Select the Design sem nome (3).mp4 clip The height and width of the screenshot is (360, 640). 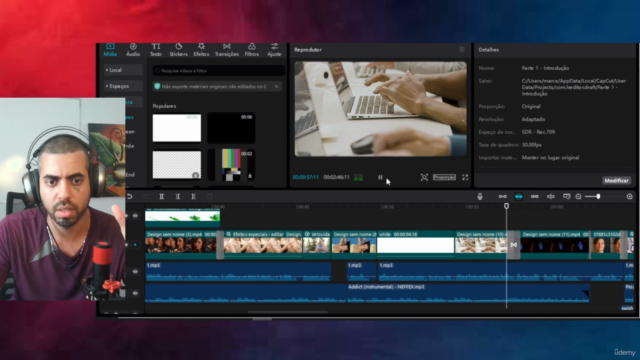(181, 244)
